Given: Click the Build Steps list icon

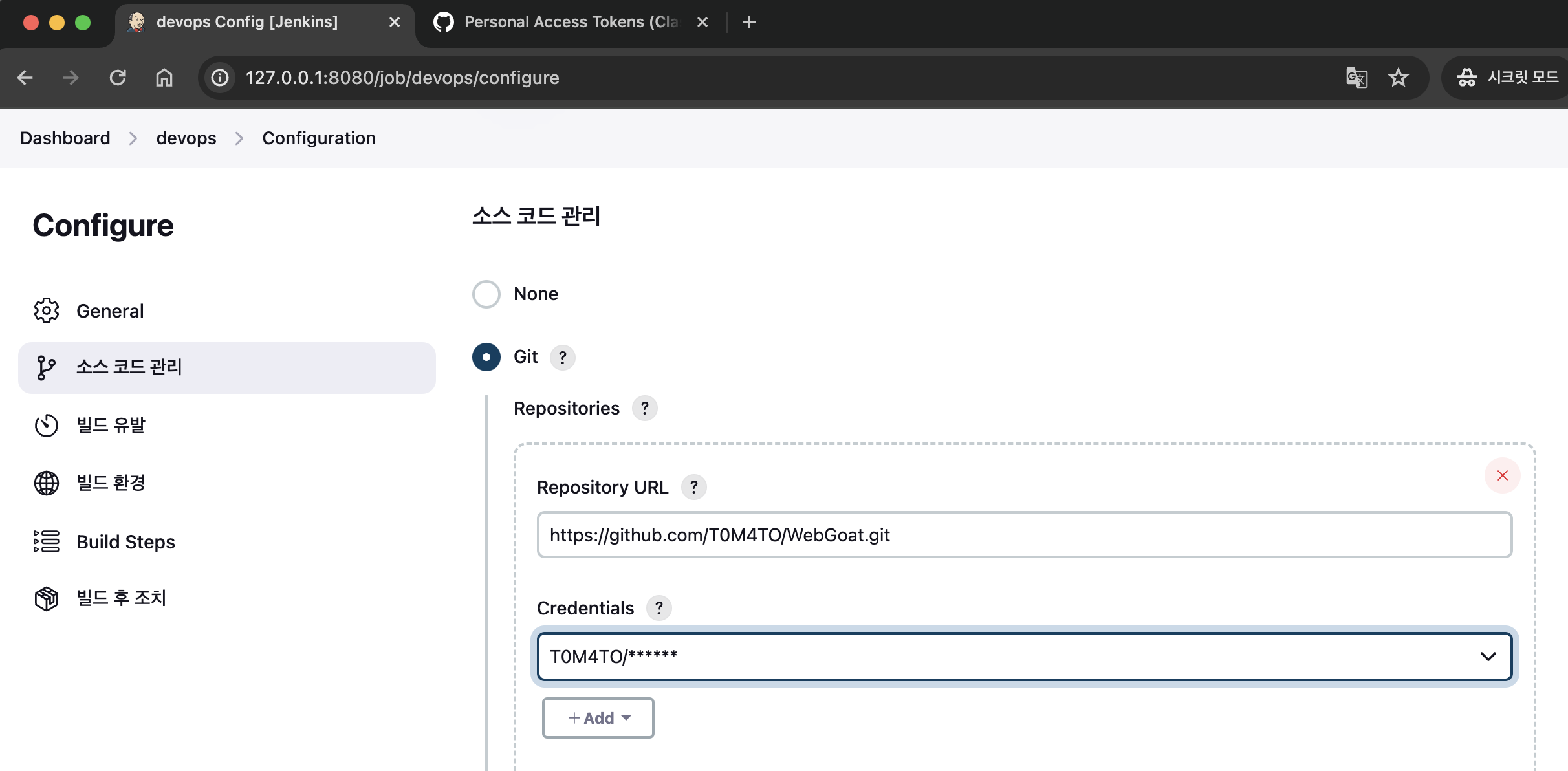Looking at the screenshot, I should pos(47,541).
